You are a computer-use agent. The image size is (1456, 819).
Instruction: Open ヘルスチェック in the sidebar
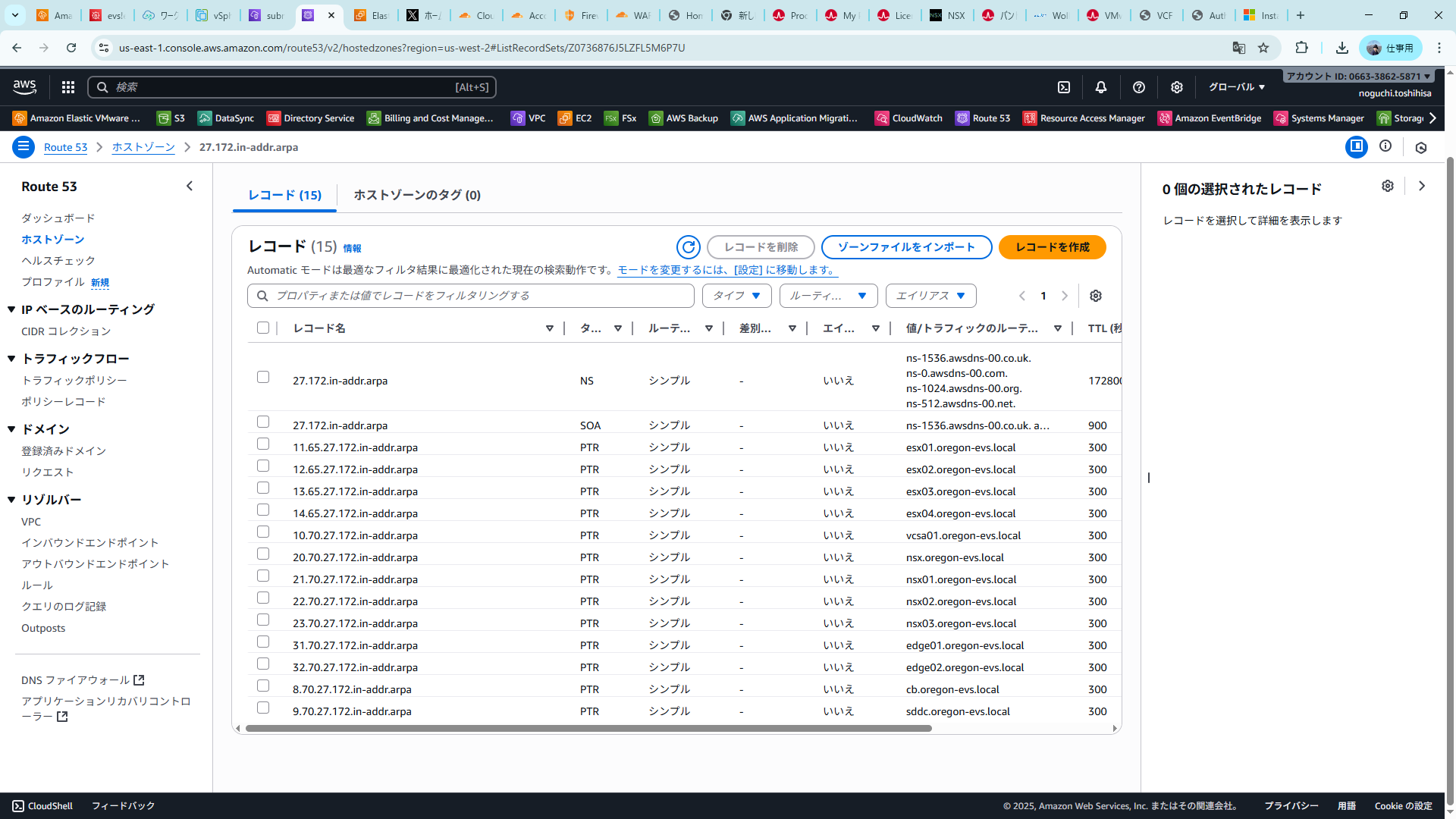58,260
